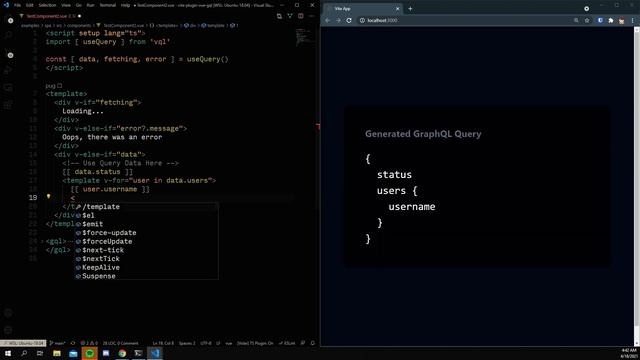Click 'Spaces: 2' indentation setting
The height and width of the screenshot is (360, 640).
pos(187,343)
